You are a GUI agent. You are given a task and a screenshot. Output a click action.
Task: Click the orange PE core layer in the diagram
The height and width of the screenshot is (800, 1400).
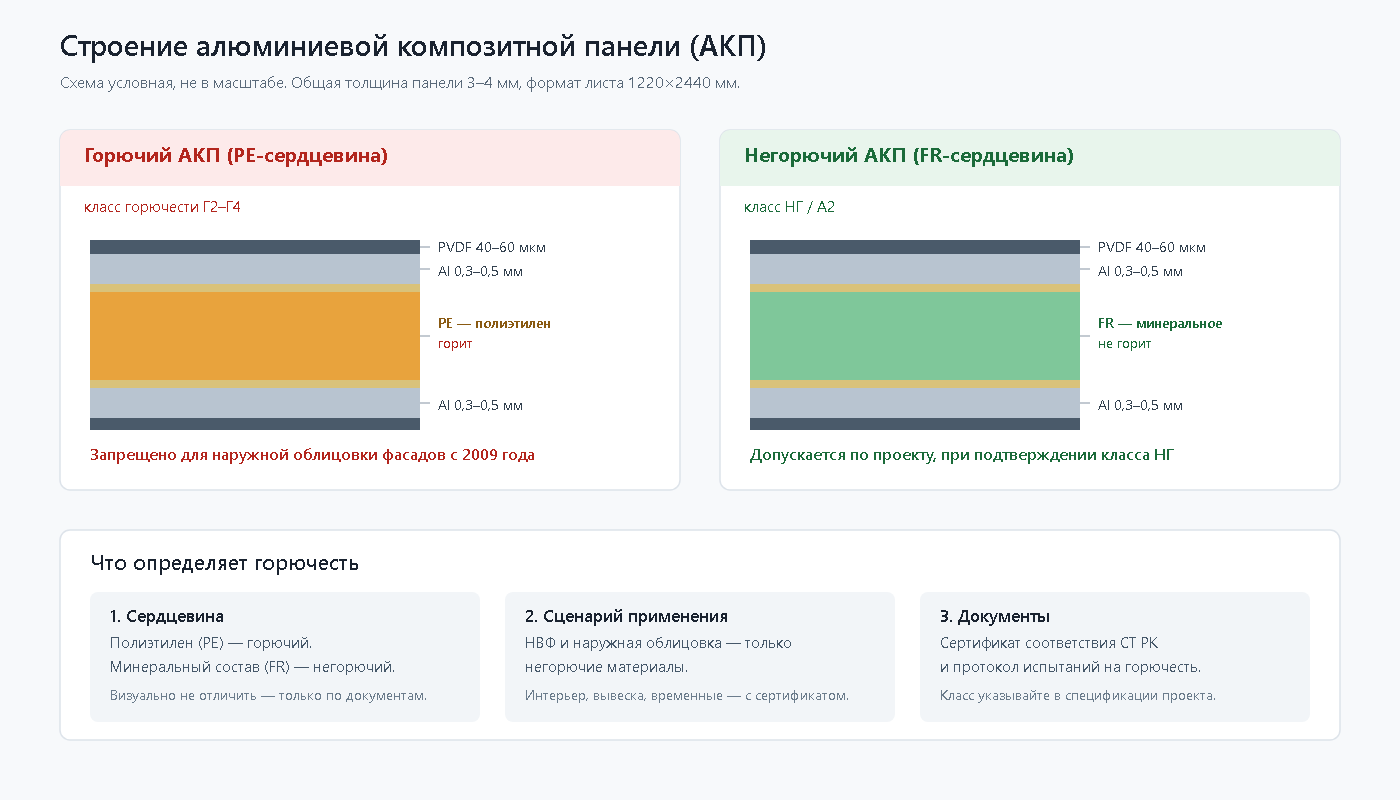tap(255, 335)
